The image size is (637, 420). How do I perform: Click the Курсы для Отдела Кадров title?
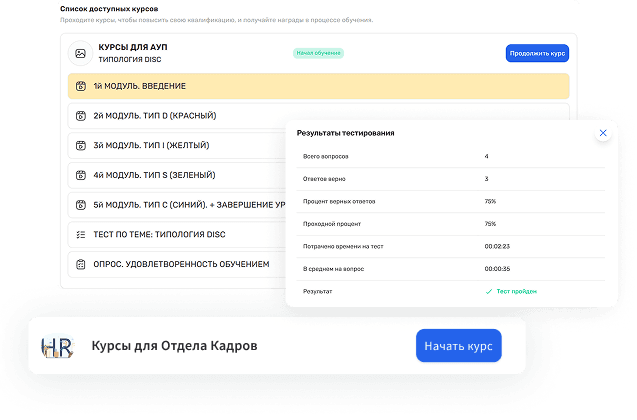[x=174, y=346]
